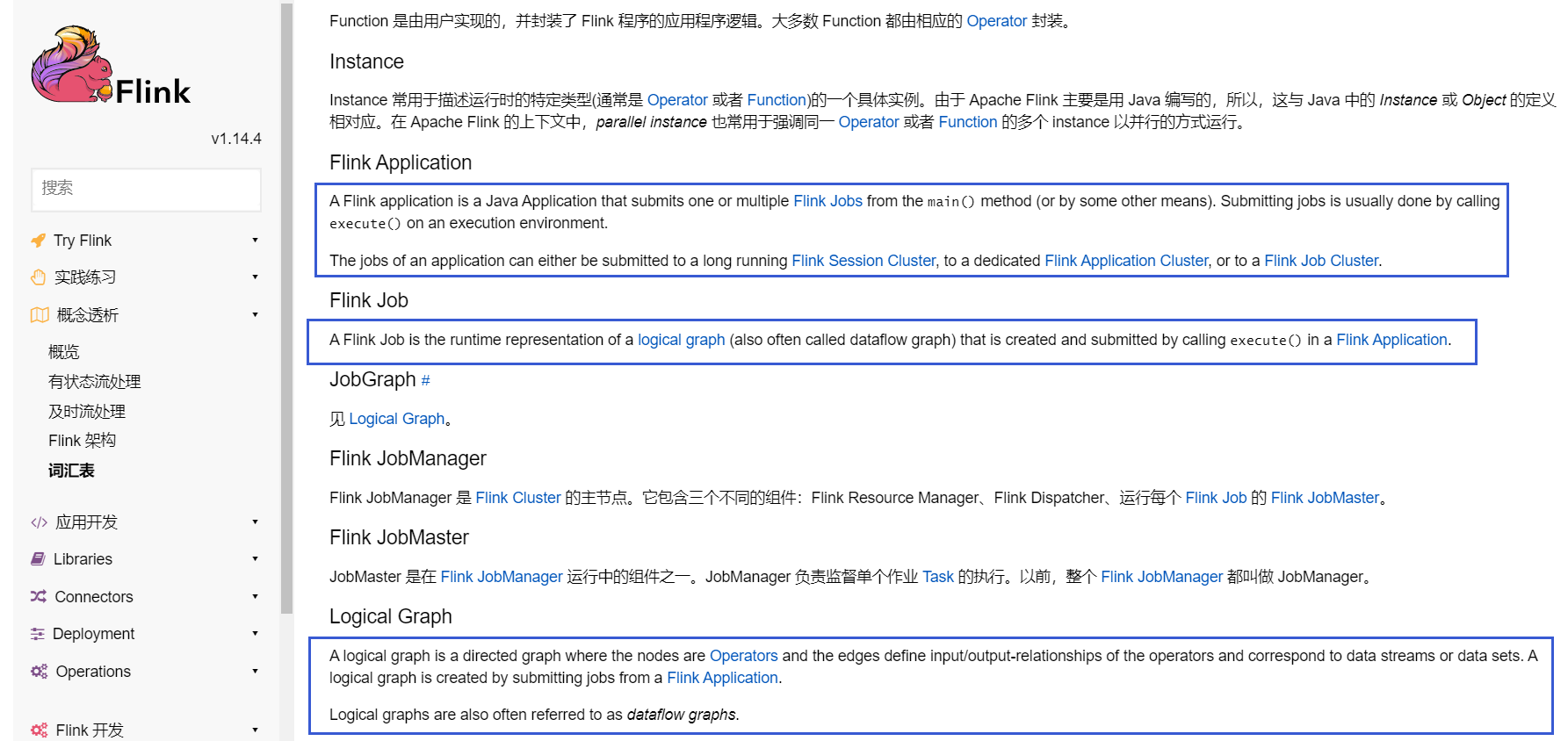Open the Operator link in Function paragraph
Screen dimensions: 1568x741
click(996, 21)
